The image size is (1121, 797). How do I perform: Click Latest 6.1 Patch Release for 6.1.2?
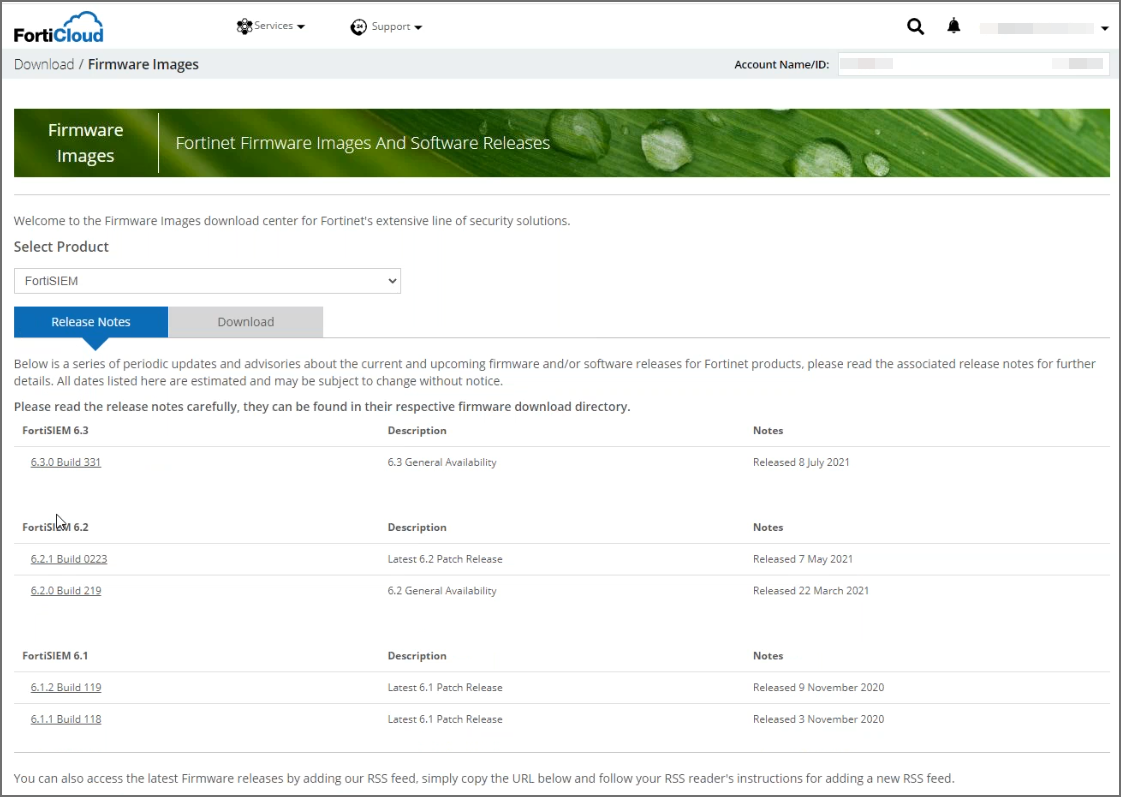(445, 687)
